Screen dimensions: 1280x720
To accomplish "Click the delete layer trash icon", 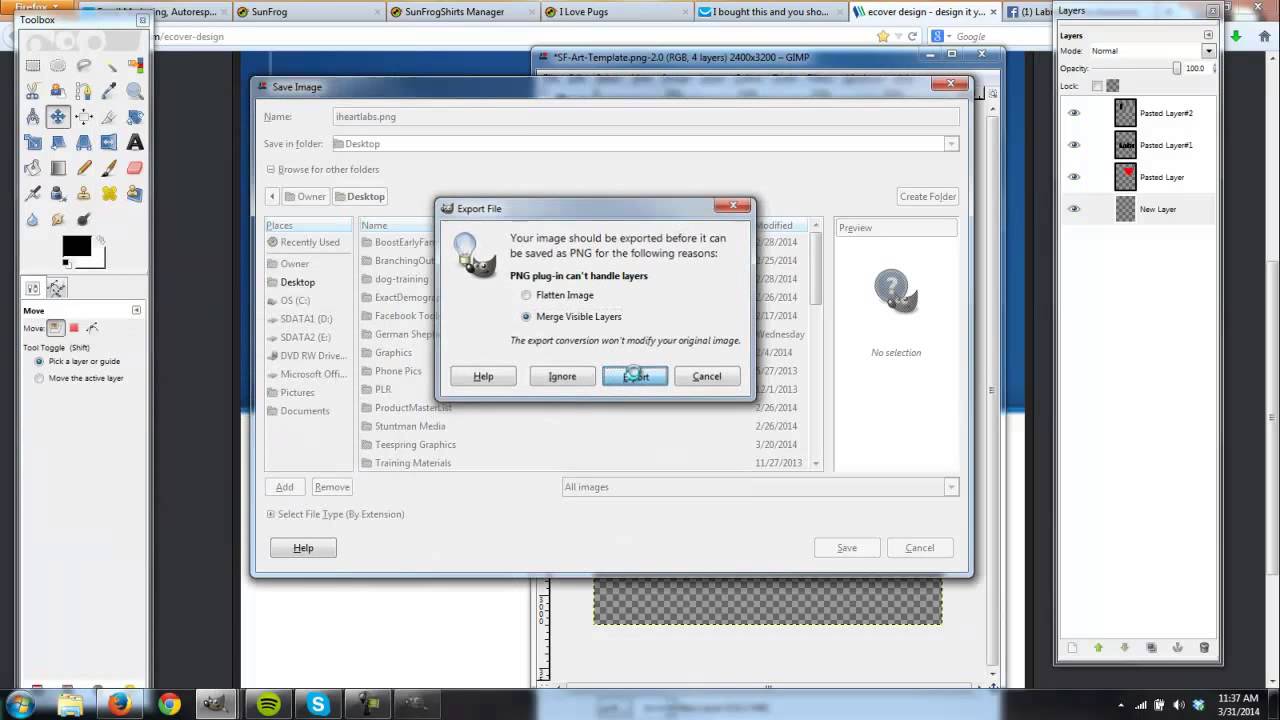I will pos(1204,648).
